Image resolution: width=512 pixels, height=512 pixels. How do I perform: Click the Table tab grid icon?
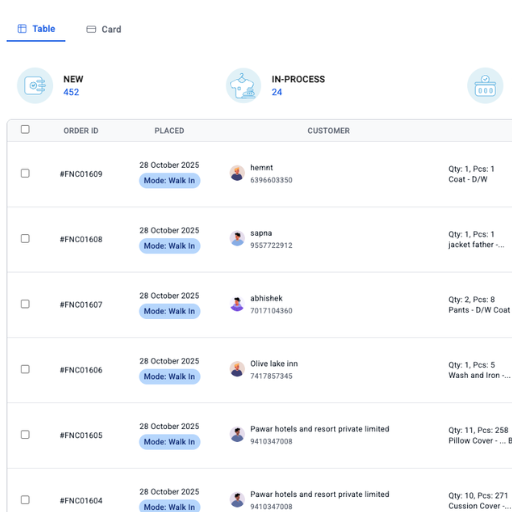[22, 29]
